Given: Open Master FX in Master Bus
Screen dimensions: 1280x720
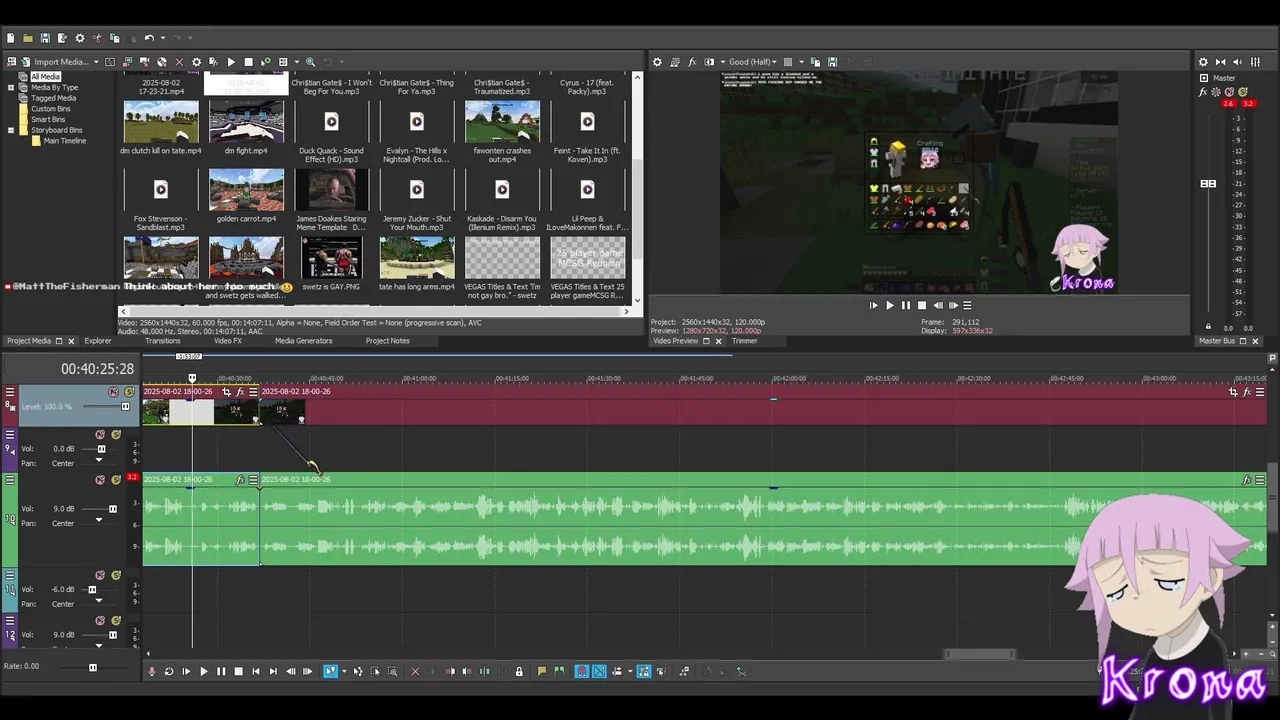Looking at the screenshot, I should tap(1203, 92).
